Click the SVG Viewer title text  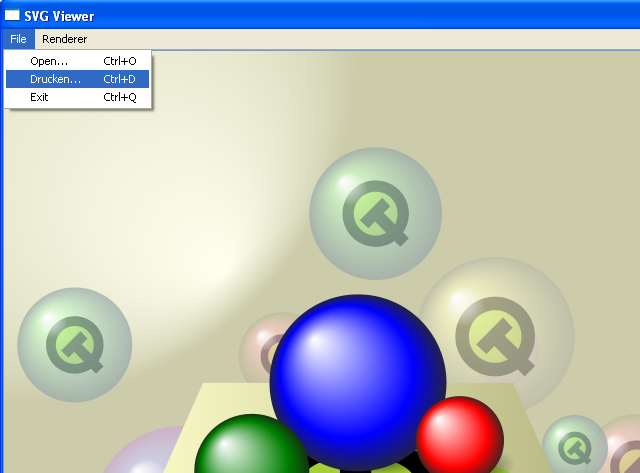(x=59, y=16)
